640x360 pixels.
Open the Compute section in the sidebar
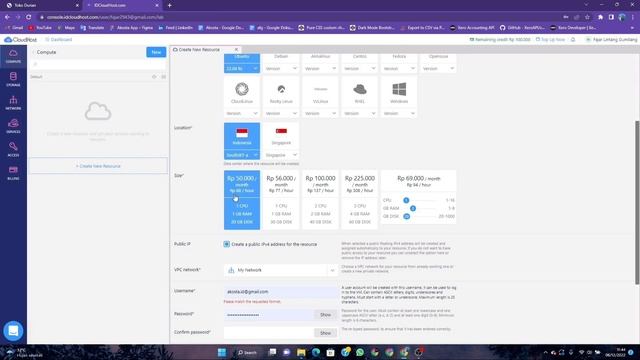(13, 56)
